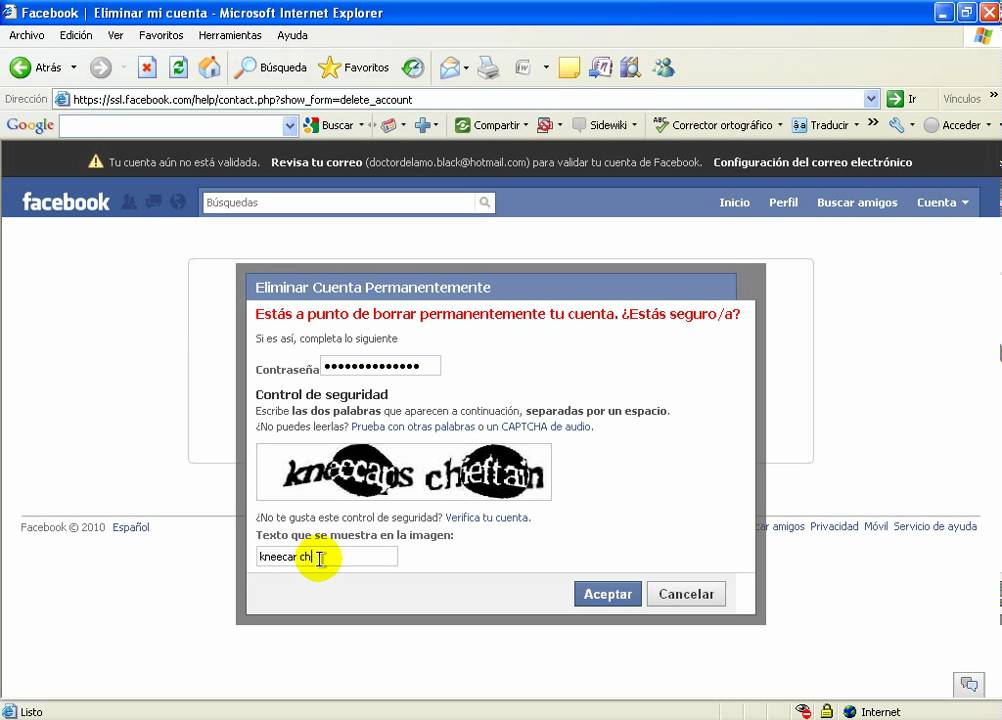The height and width of the screenshot is (720, 1002).
Task: Click 'Prueba con otras palabras' link
Action: coord(413,427)
